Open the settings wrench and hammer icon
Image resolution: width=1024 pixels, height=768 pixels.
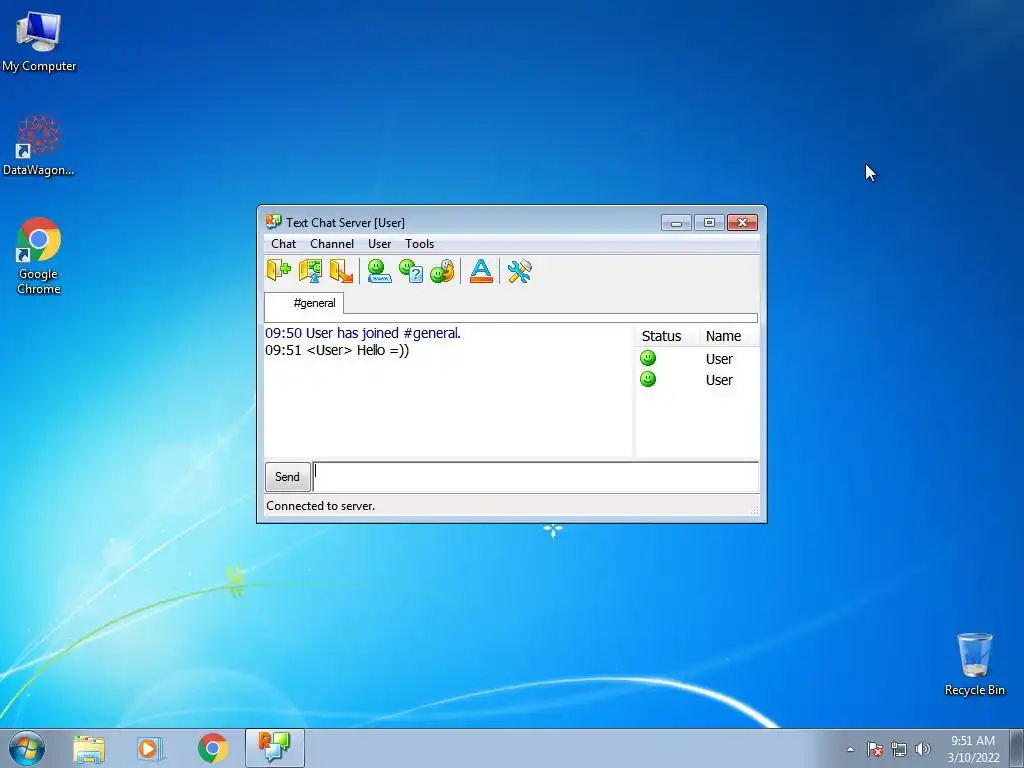pyautogui.click(x=520, y=270)
